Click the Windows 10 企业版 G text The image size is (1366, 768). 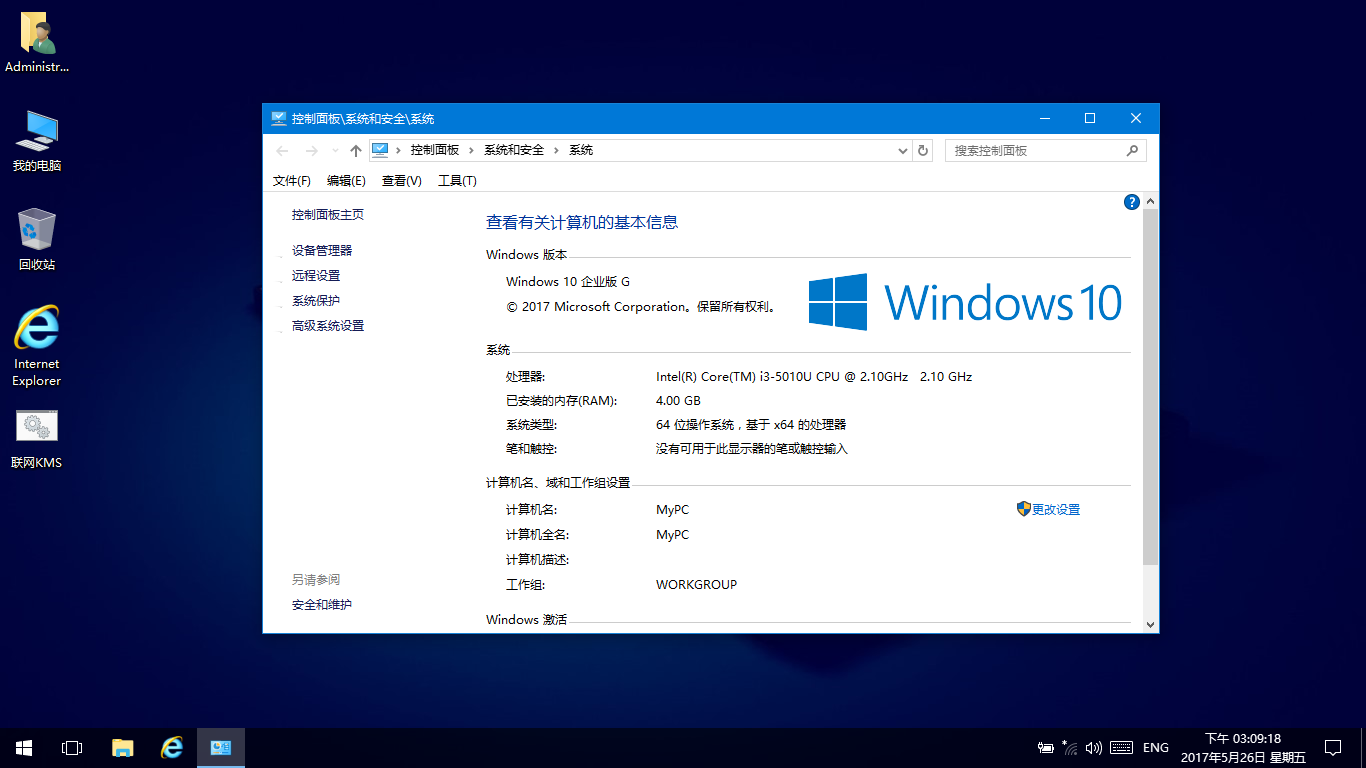tap(568, 282)
